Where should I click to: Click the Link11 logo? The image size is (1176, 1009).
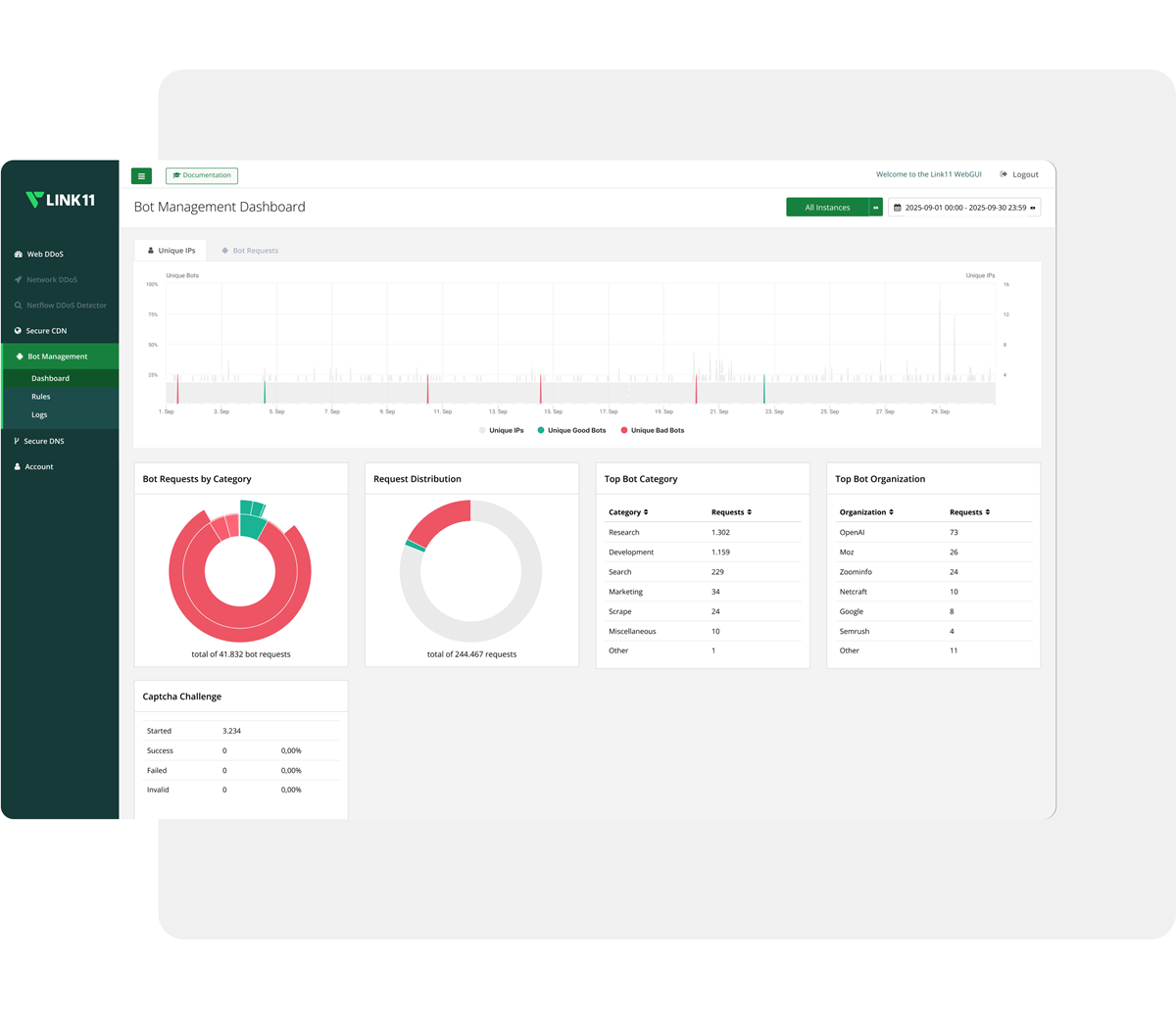(x=60, y=200)
